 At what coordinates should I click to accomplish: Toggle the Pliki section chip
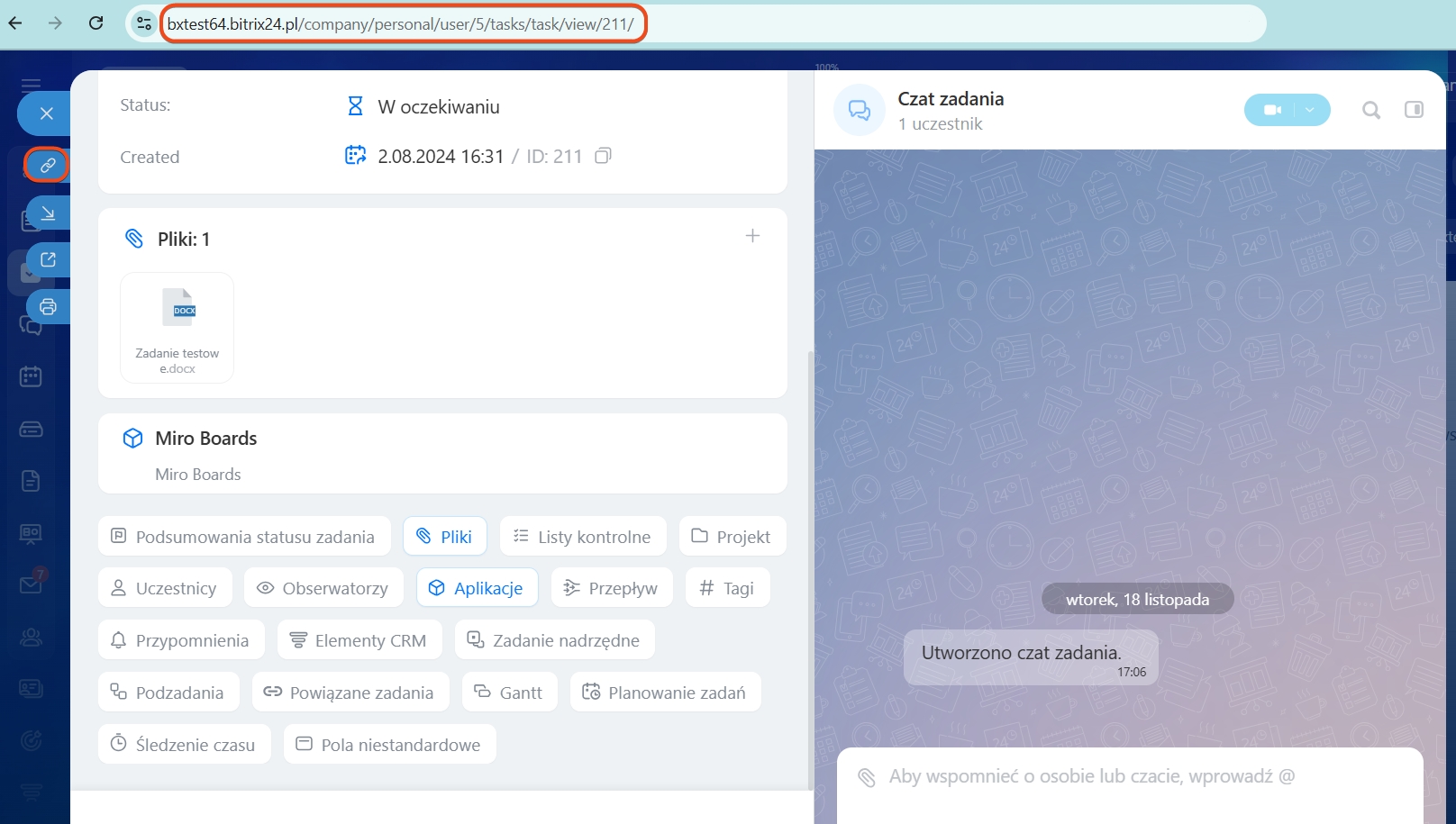[x=444, y=537]
